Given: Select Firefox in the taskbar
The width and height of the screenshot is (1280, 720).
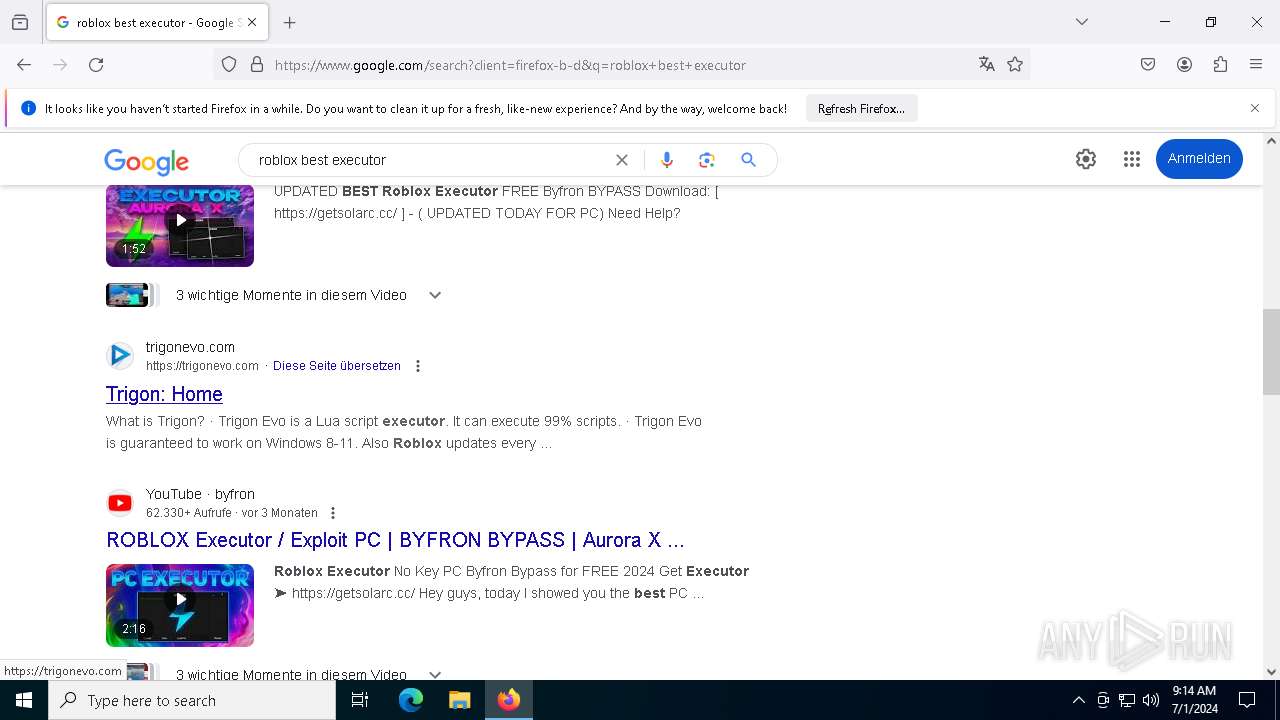Looking at the screenshot, I should point(509,700).
